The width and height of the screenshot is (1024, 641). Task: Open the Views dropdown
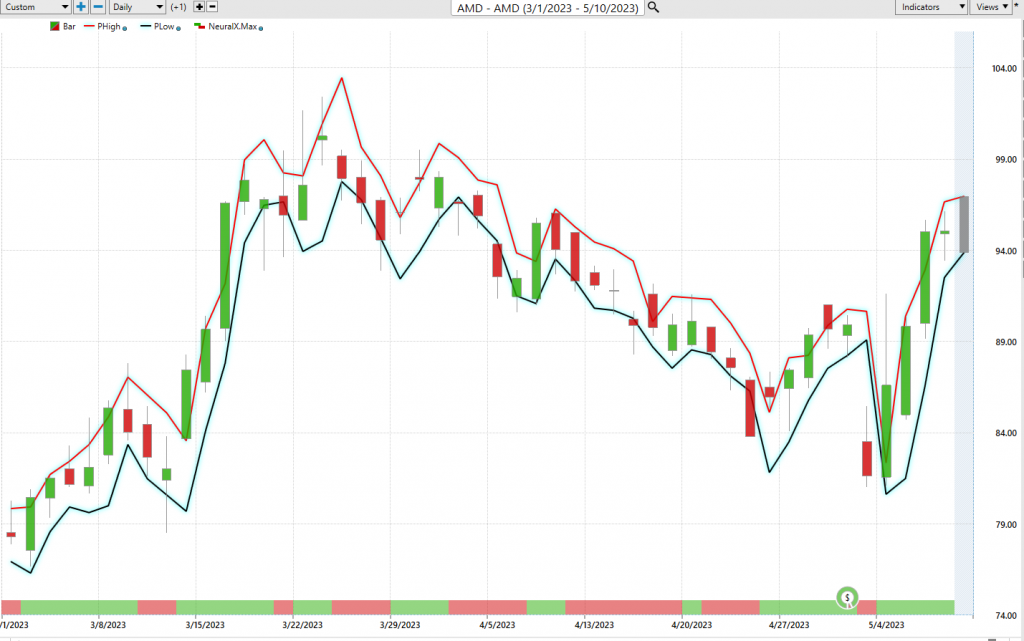tap(991, 7)
